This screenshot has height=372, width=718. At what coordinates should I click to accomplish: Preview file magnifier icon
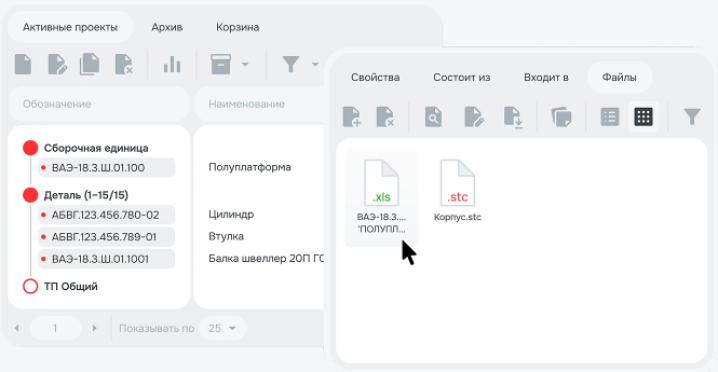(x=433, y=117)
